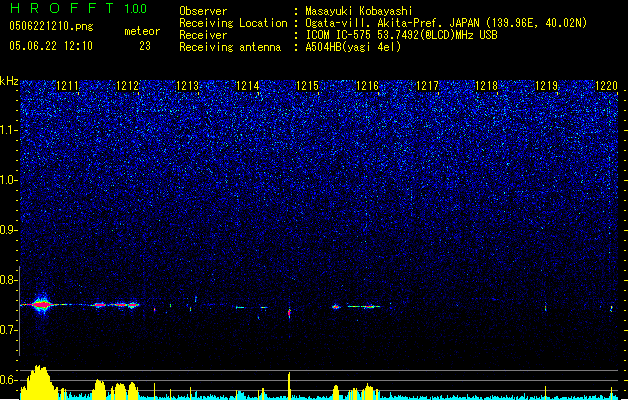The width and height of the screenshot is (629, 400).
Task: Click the kHz axis unit label
Action: [x=9, y=81]
